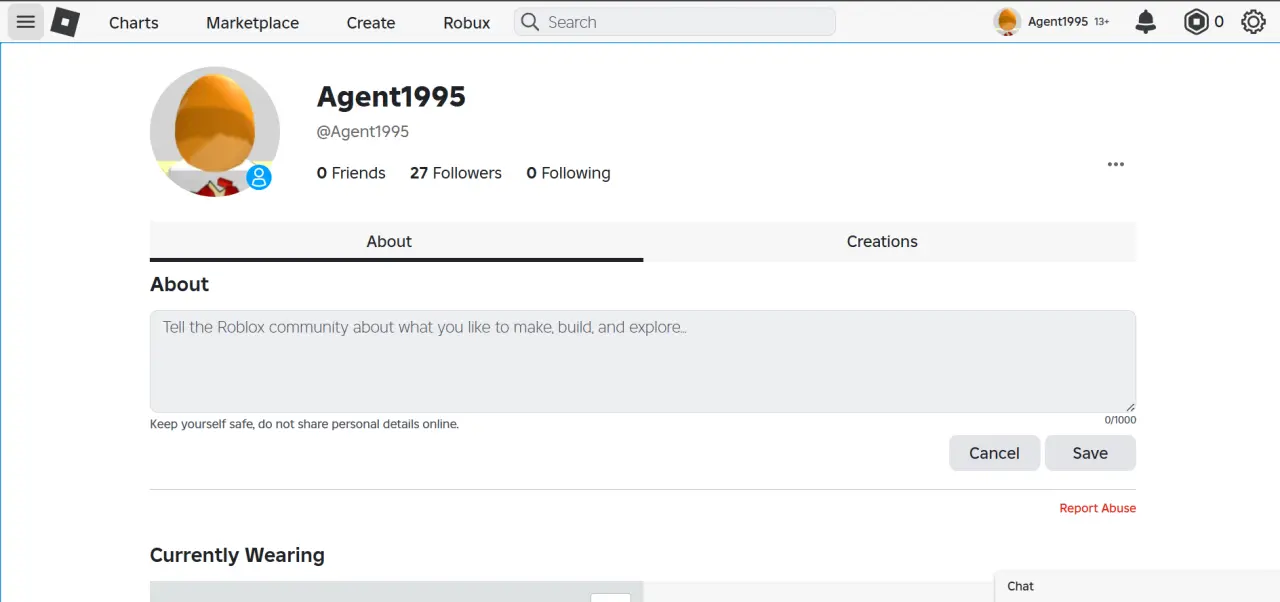Click the blue profile status badge
Screen dimensions: 1280x602
pyautogui.click(x=259, y=178)
